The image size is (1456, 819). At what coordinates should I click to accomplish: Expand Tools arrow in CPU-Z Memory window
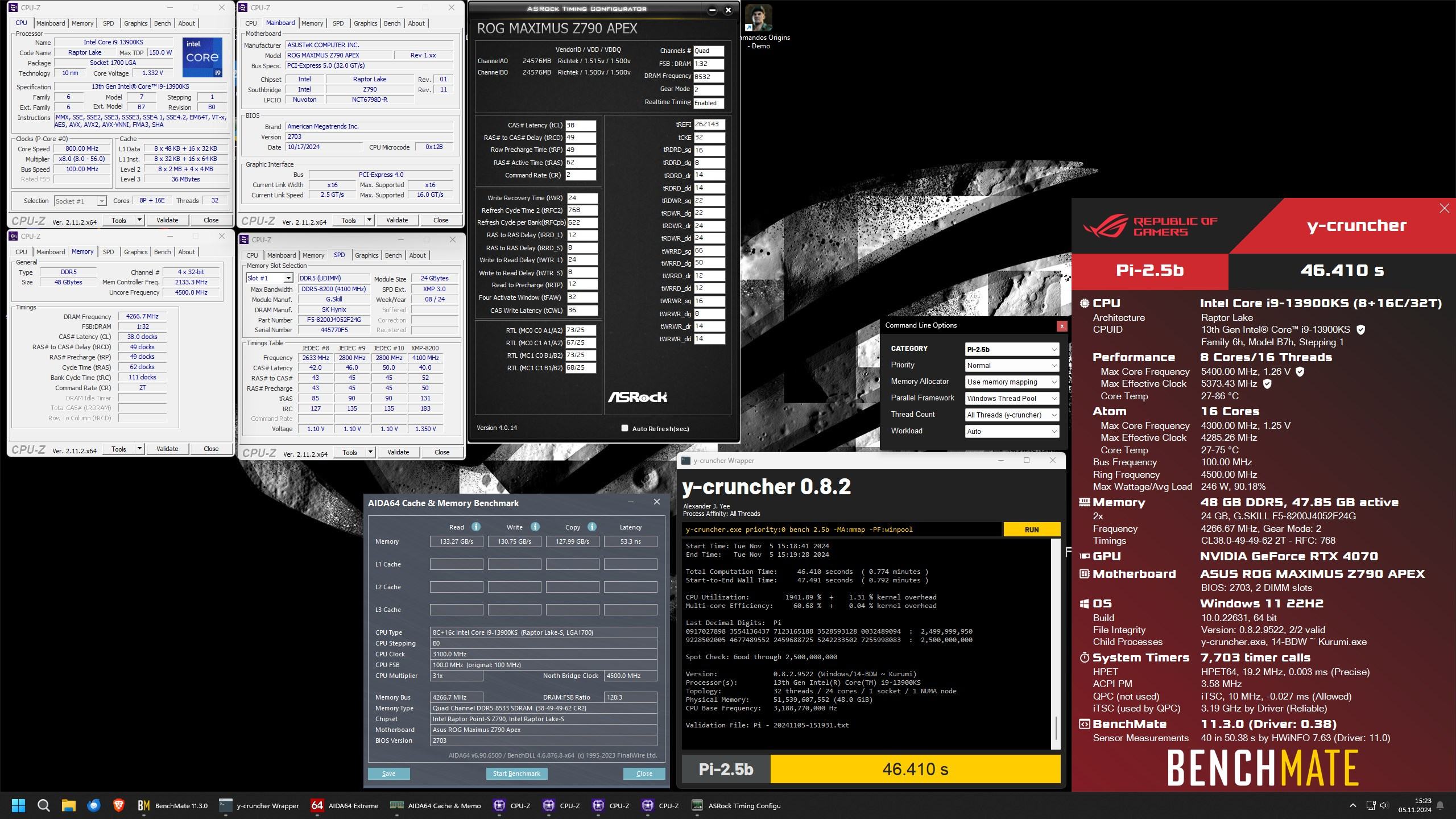tap(139, 449)
